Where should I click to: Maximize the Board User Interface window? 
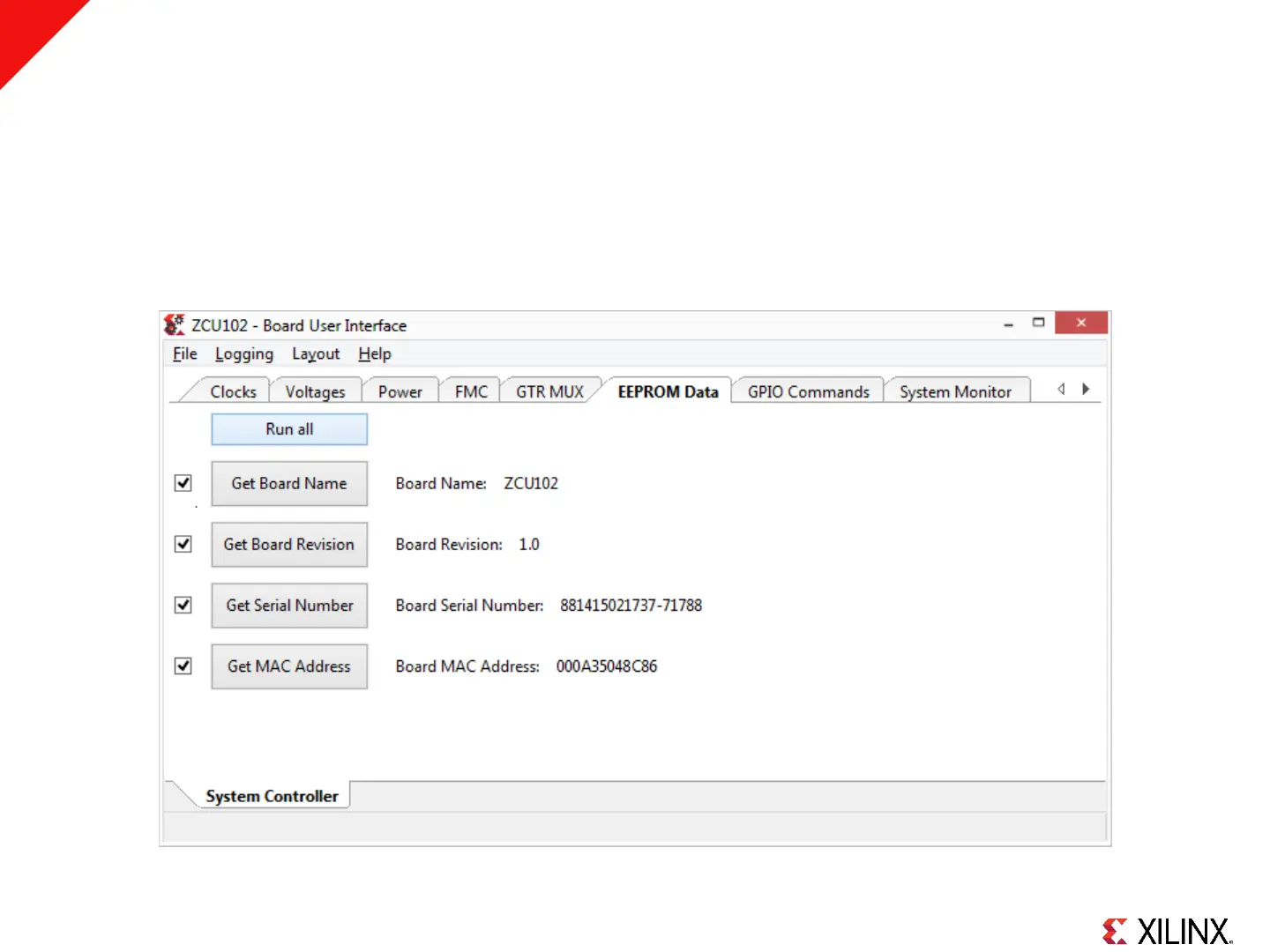click(1039, 323)
